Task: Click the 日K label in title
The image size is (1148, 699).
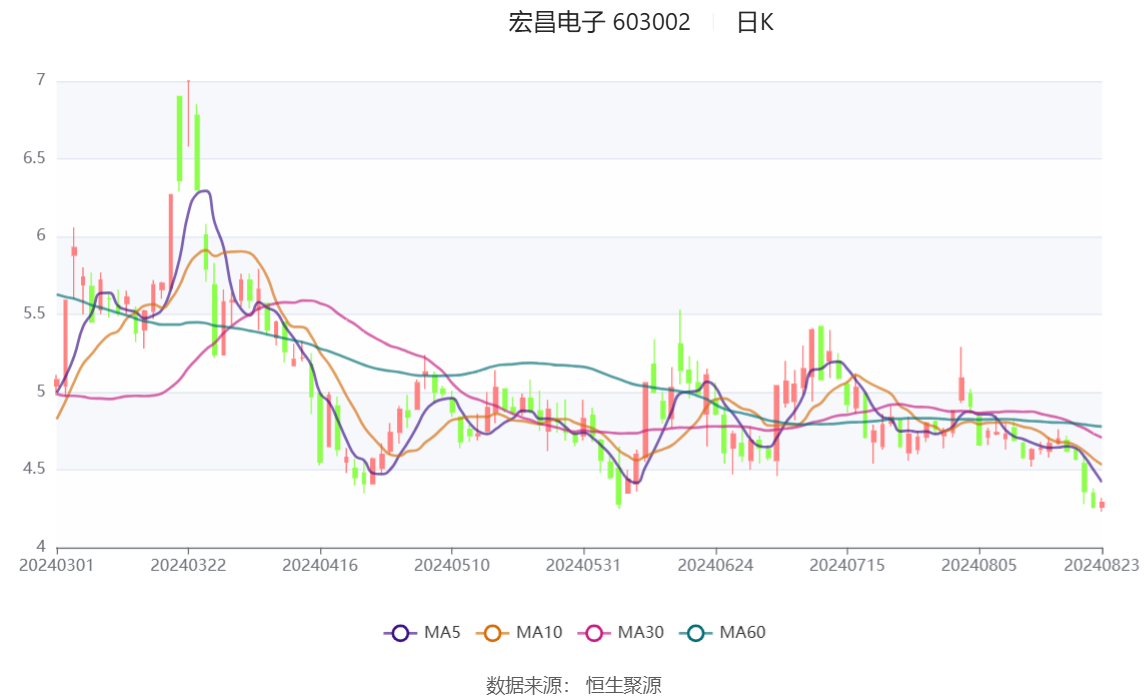Action: pos(755,23)
